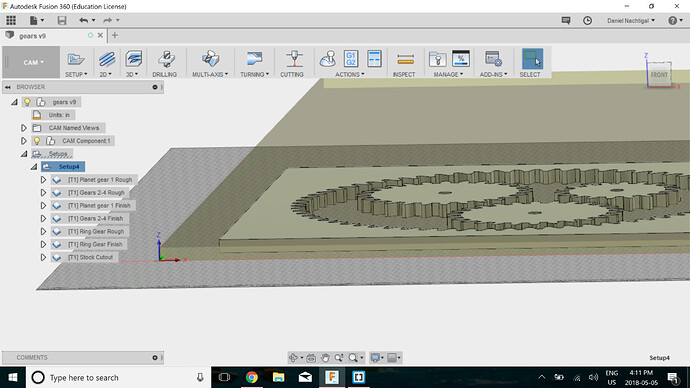Expand CAM Named Views folder
Screen dimensions: 690x388
point(24,128)
